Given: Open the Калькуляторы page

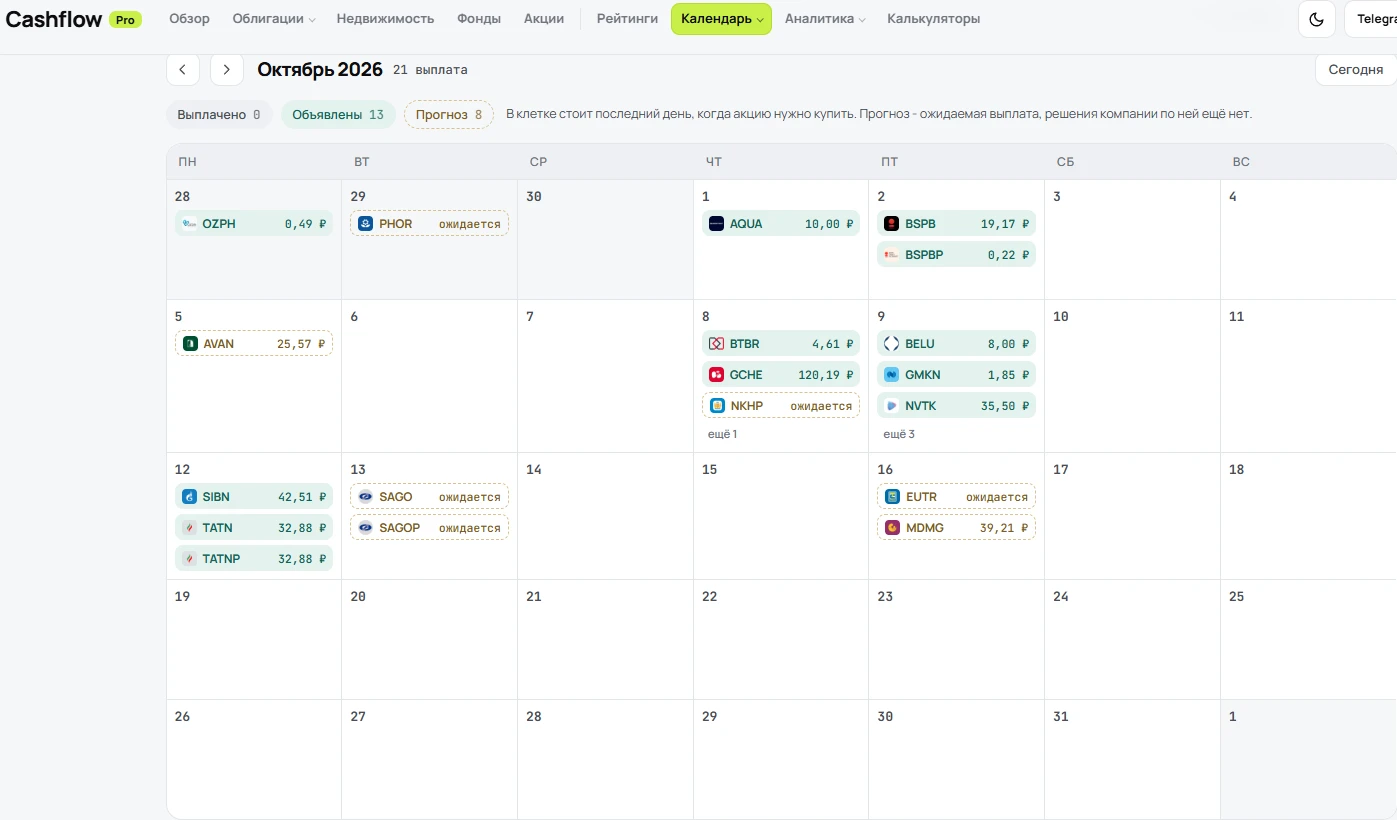Looking at the screenshot, I should [x=933, y=19].
